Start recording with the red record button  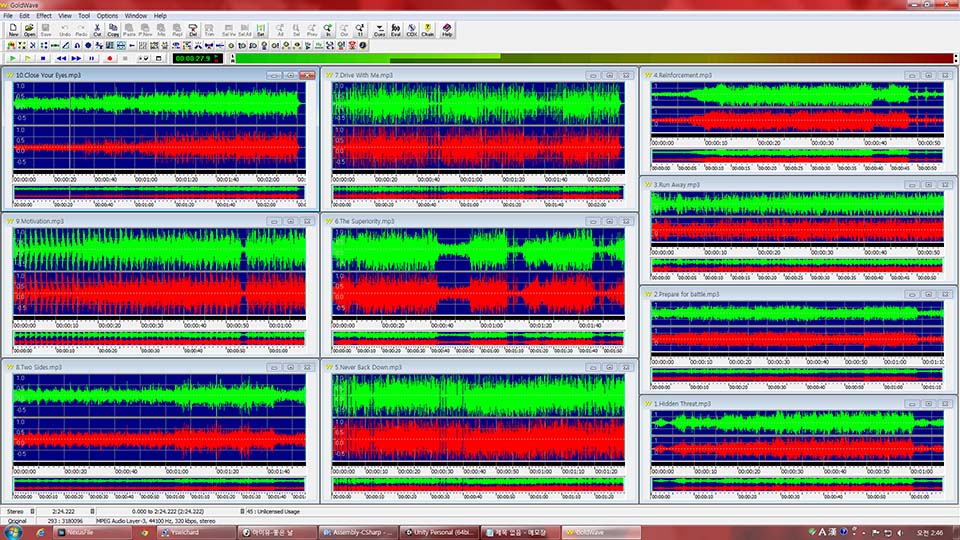coord(110,58)
